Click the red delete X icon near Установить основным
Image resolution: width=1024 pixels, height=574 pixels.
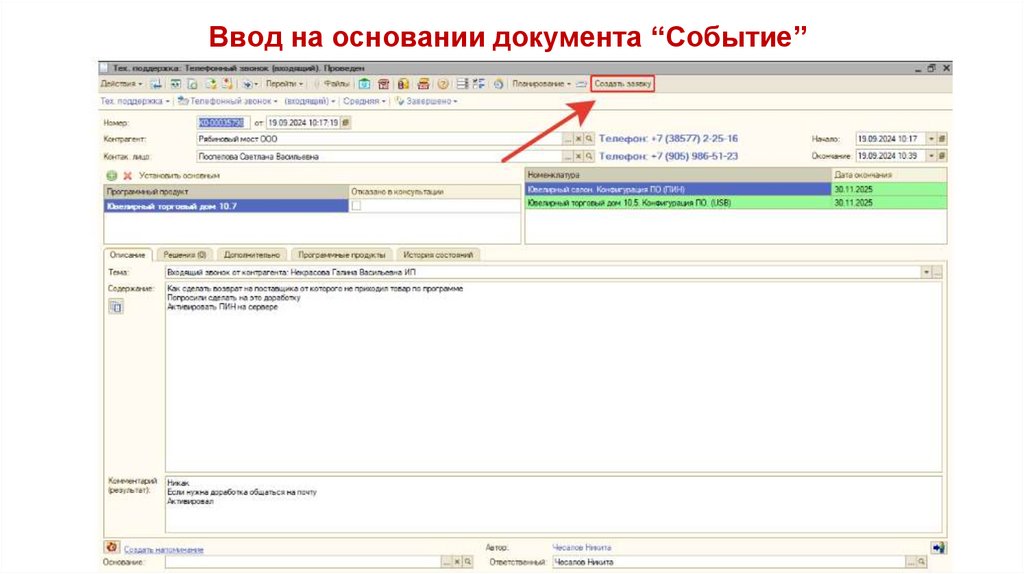click(x=127, y=176)
